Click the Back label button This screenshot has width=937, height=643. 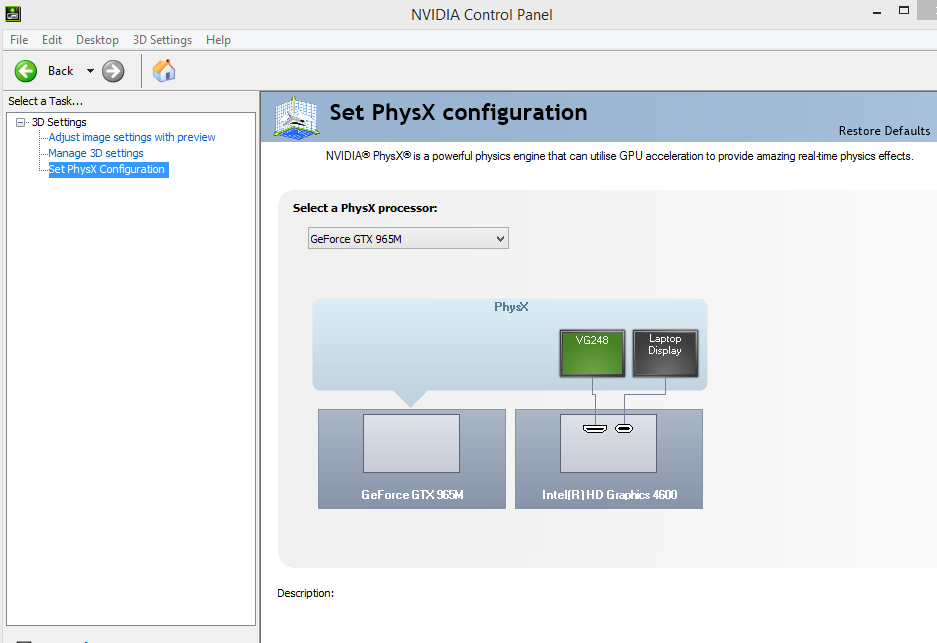pyautogui.click(x=60, y=71)
